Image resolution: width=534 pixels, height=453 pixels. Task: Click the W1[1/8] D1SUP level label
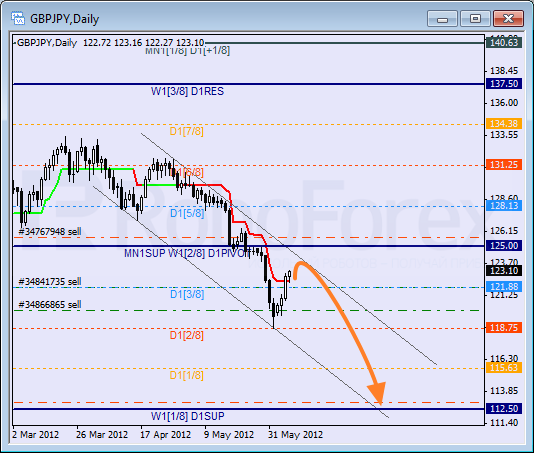[187, 416]
